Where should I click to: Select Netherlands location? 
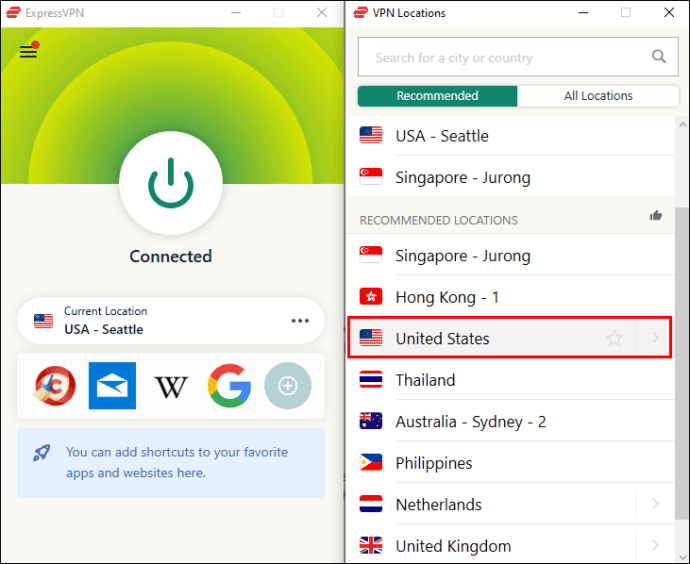click(510, 504)
